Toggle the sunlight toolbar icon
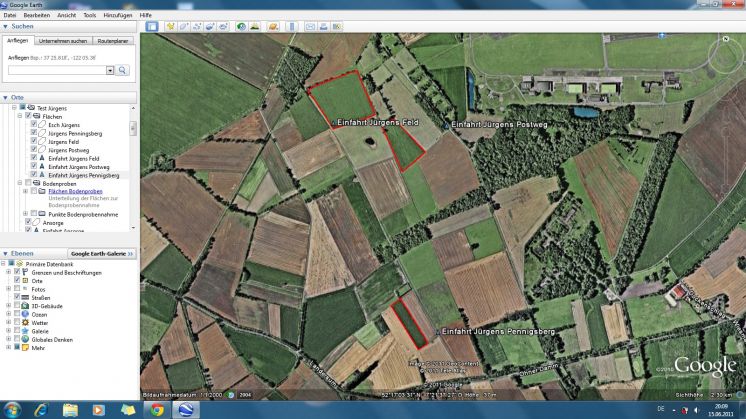The width and height of the screenshot is (746, 419). [255, 26]
